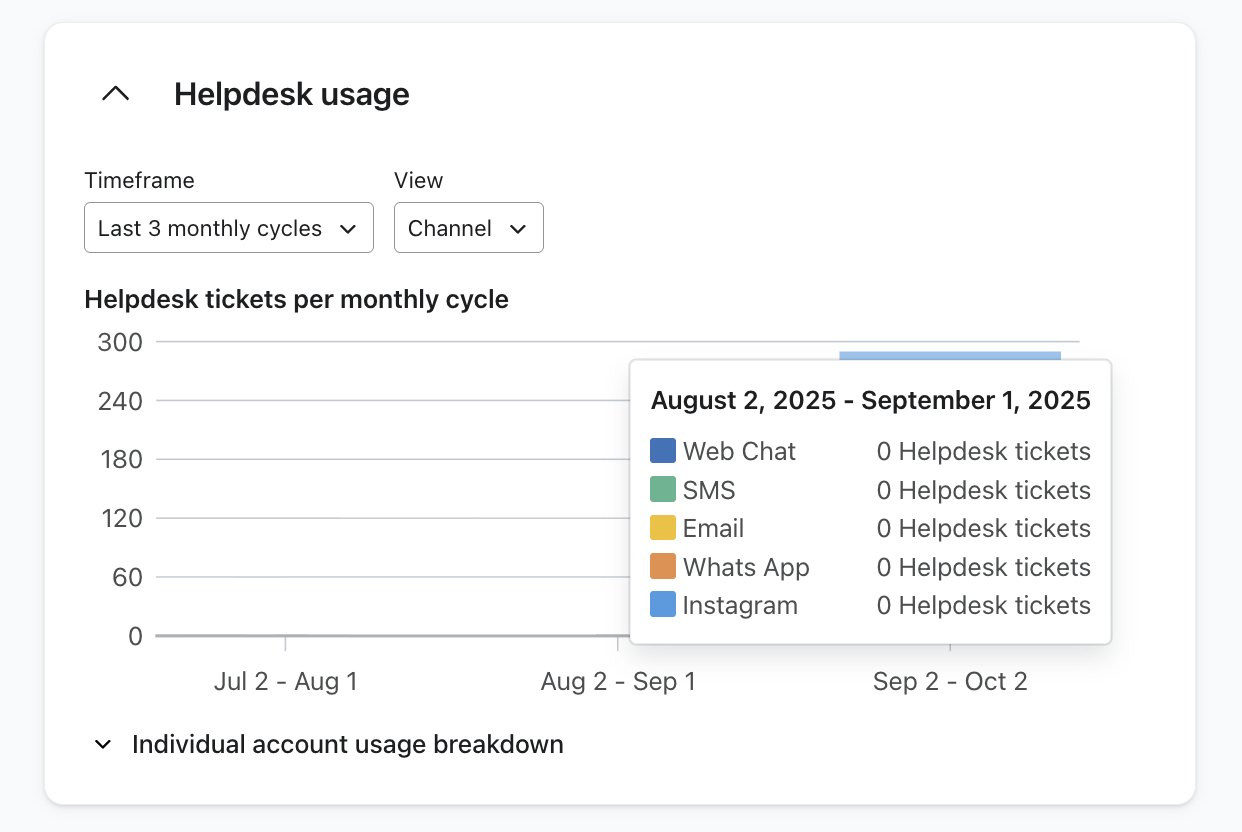Click the tooltip date range title
1242x832 pixels.
tap(870, 401)
